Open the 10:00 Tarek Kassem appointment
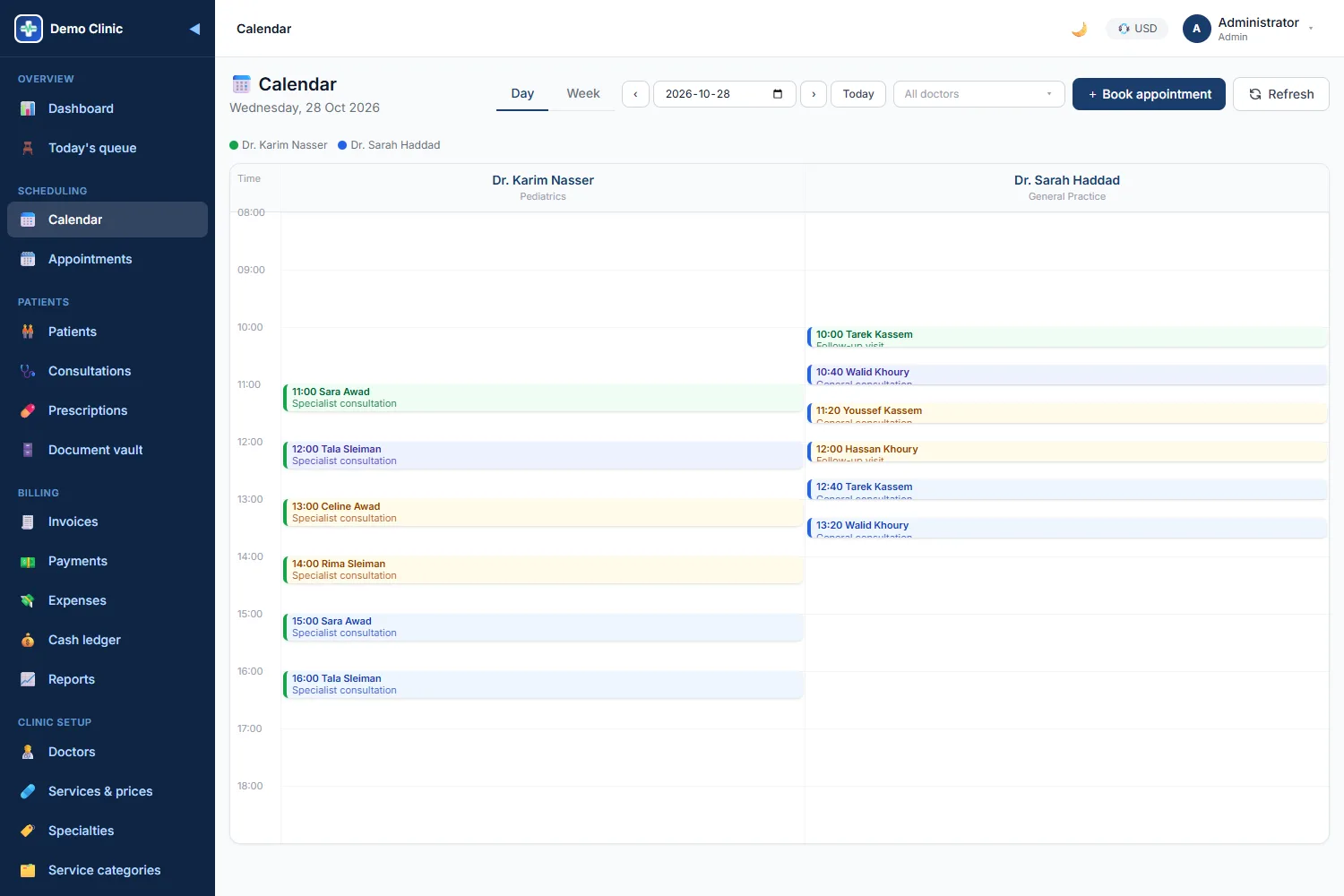The height and width of the screenshot is (896, 1344). click(1067, 337)
